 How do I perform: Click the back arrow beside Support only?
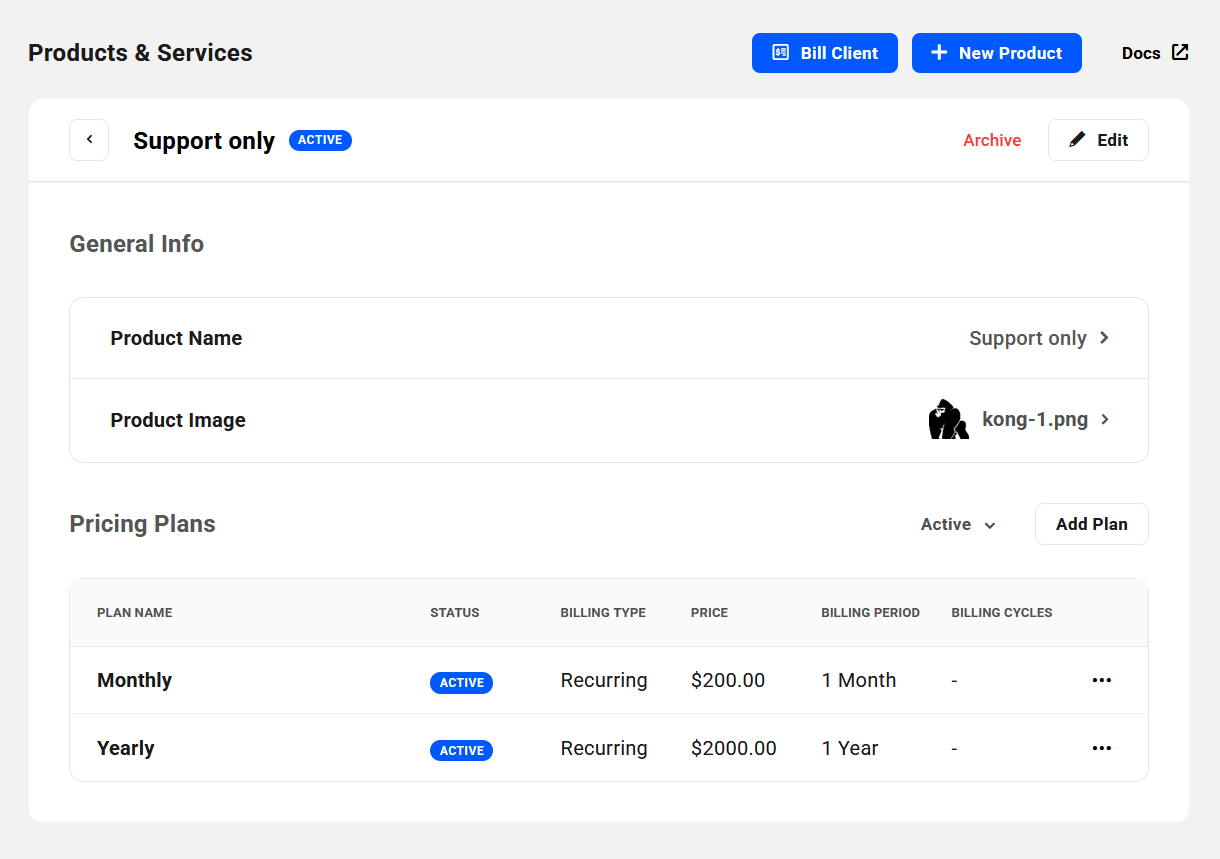[89, 140]
